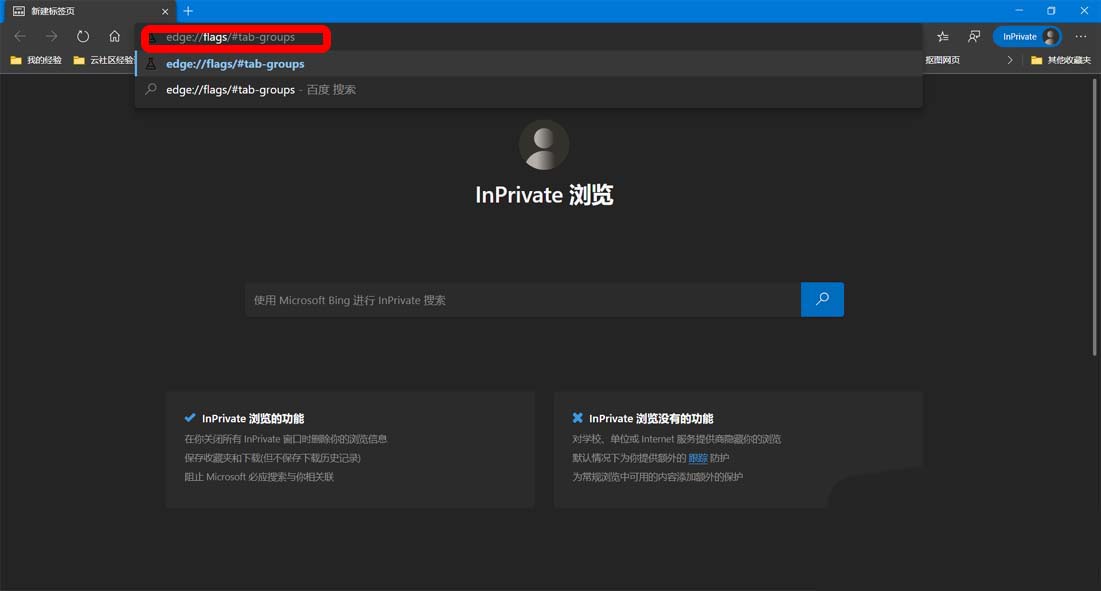This screenshot has width=1101, height=591.
Task: Select the edge://flags/#tab-groups navigation suggestion
Action: pos(235,63)
